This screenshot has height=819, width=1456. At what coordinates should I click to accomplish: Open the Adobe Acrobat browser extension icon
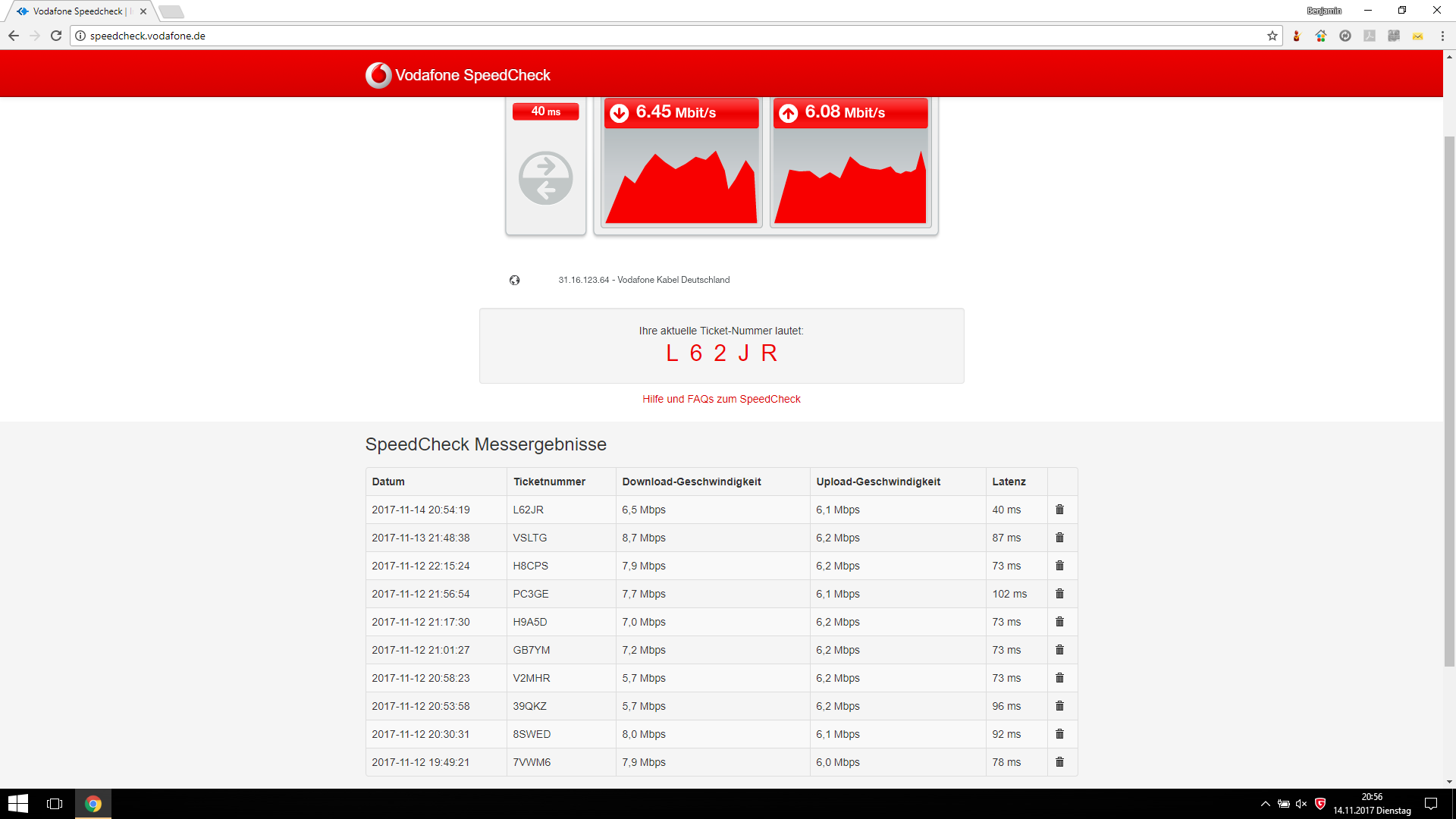coord(1370,36)
